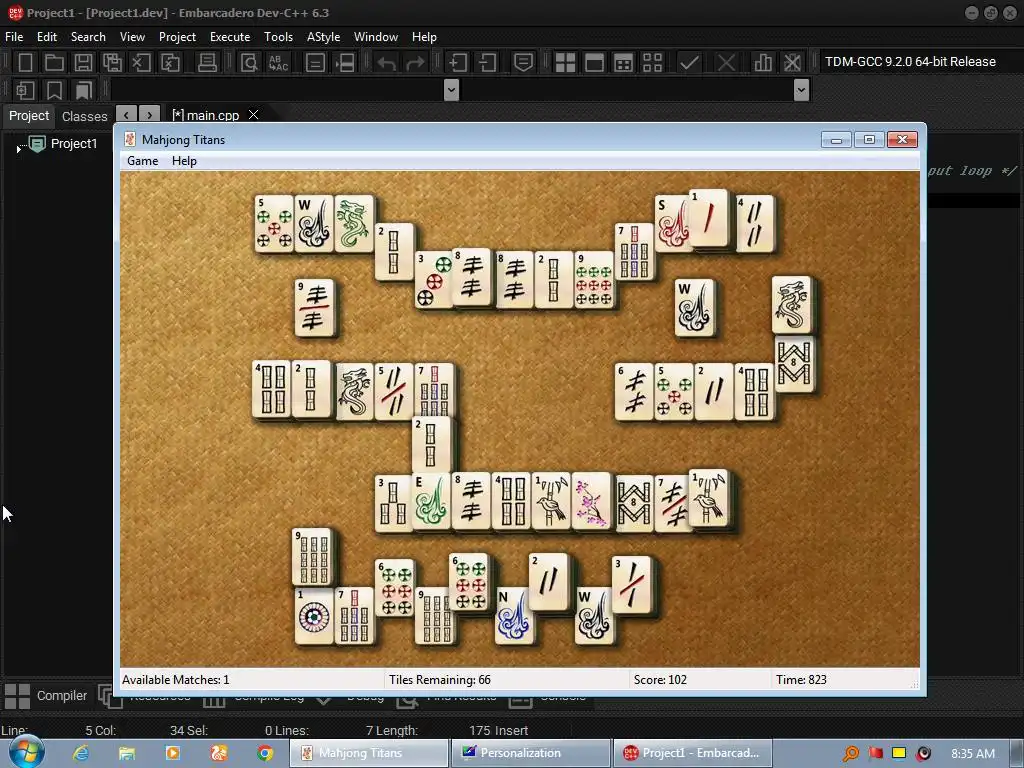This screenshot has height=768, width=1024.
Task: Expand the Project1 tree node arrow
Action: [x=18, y=150]
